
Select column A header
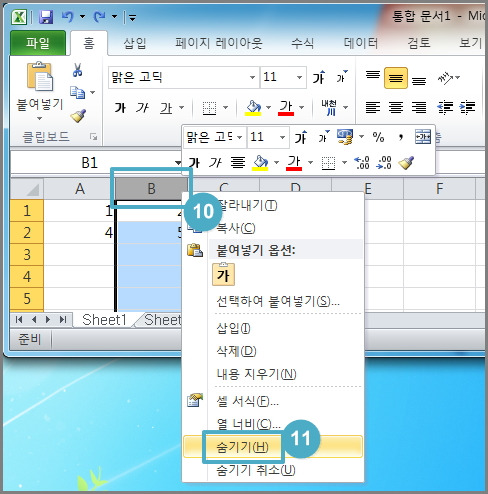[79, 189]
